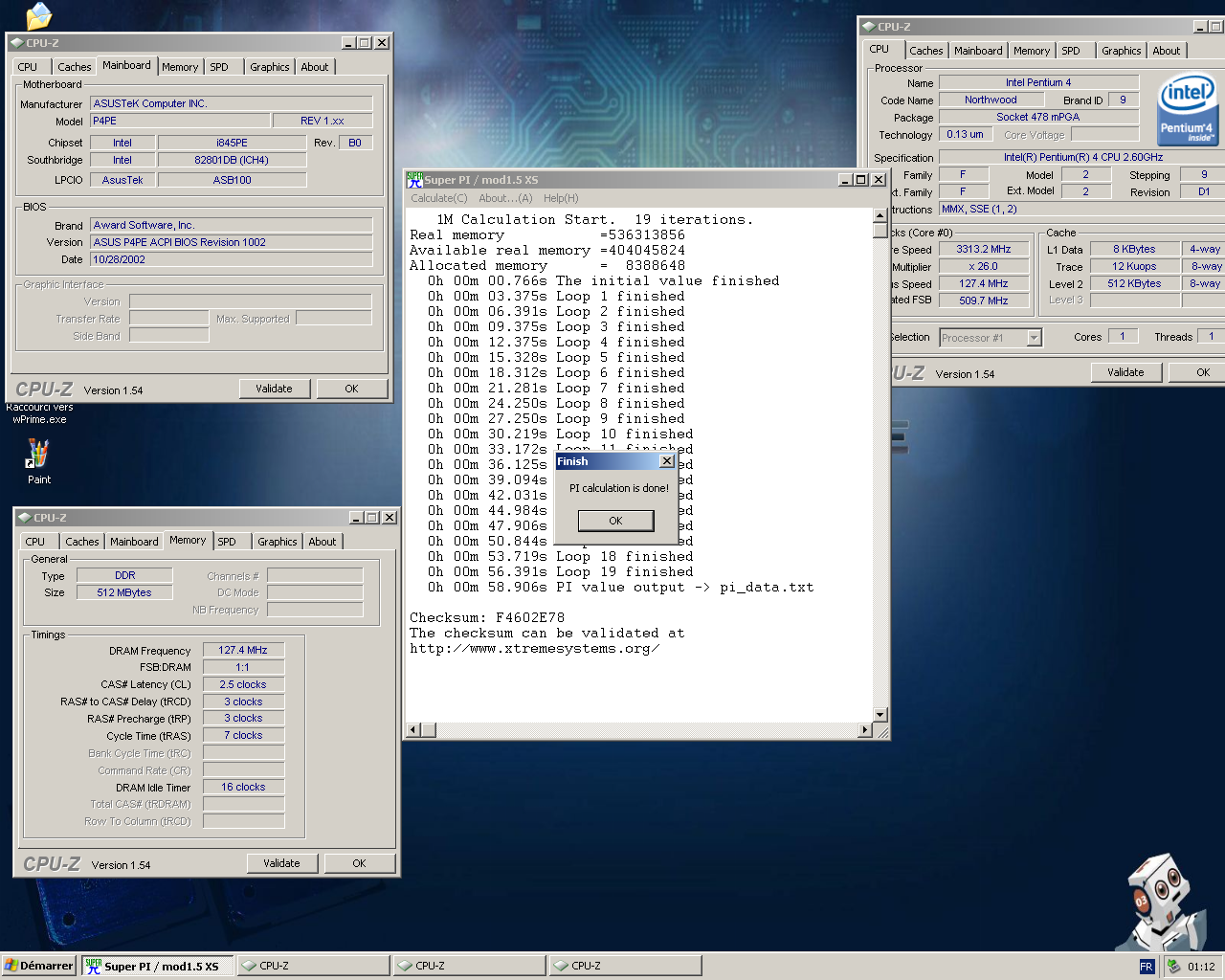Select Graphics tab in processor CPU-Z window
This screenshot has height=980, width=1225.
[x=1121, y=51]
